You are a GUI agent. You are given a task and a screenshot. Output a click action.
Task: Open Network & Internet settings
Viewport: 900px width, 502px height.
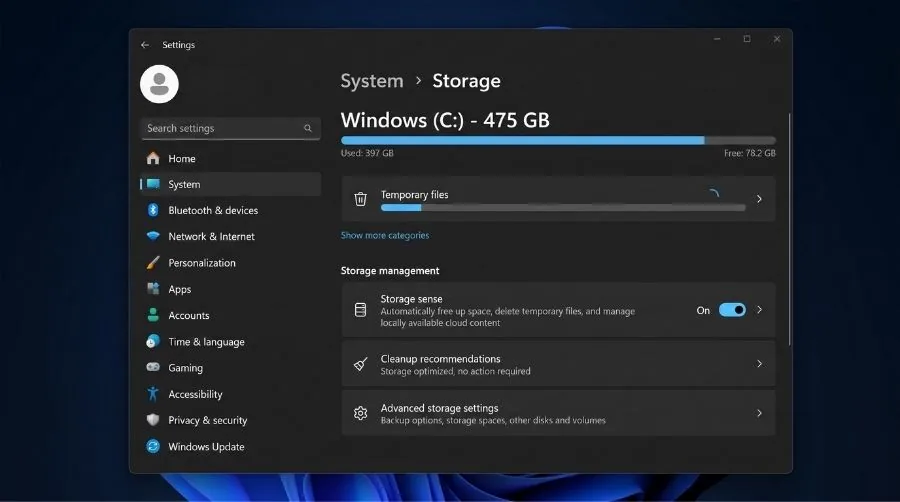(230, 236)
